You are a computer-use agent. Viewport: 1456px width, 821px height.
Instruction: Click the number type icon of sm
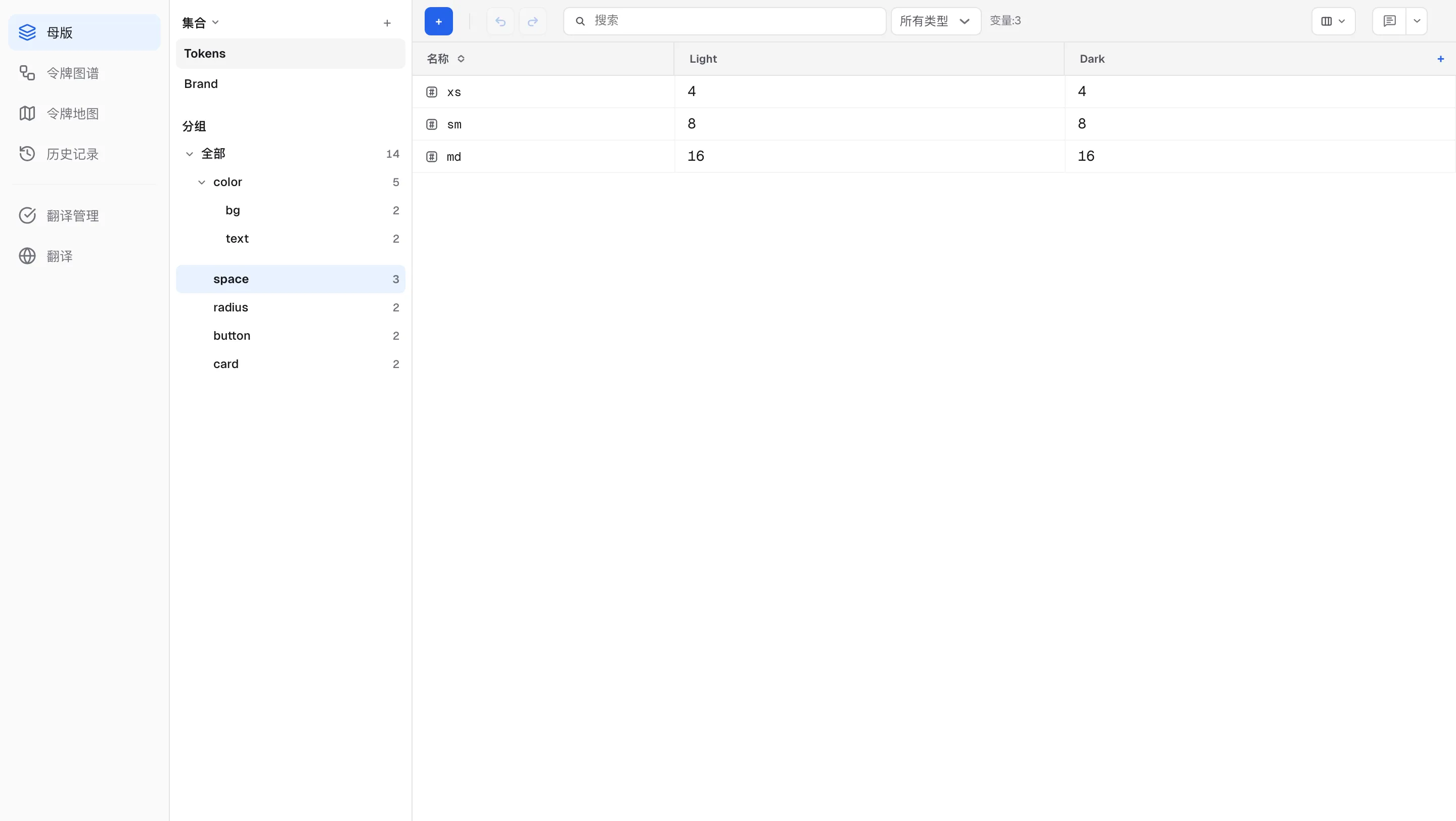[432, 124]
